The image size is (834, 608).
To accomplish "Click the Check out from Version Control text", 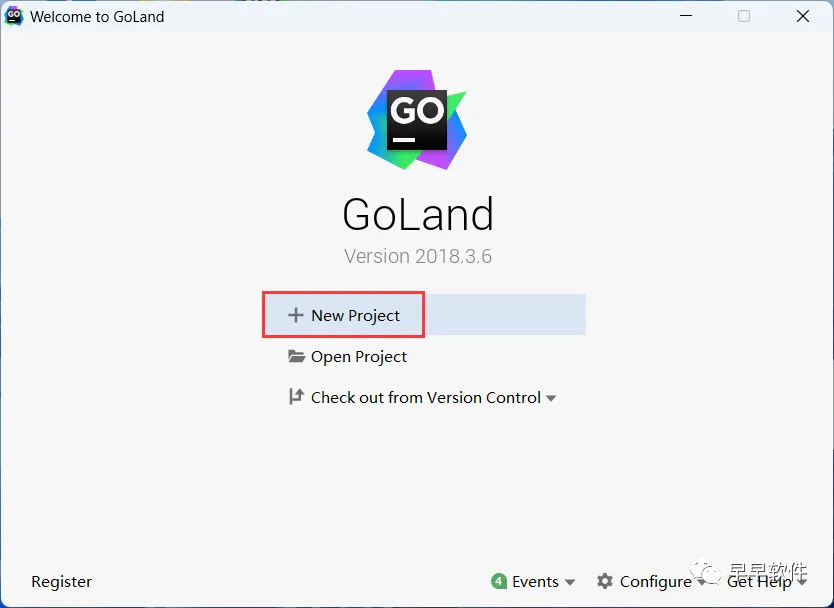I will pos(426,397).
